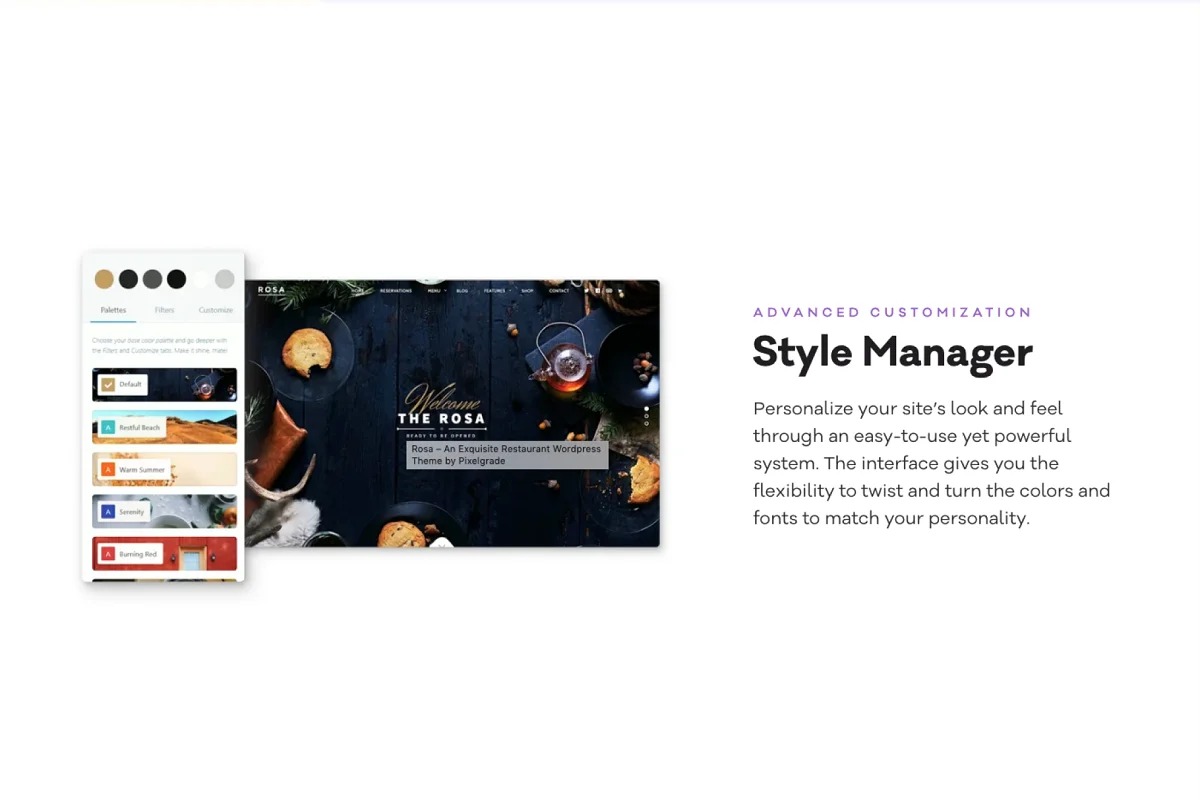Click the ROSA logo in preview
The width and height of the screenshot is (1200, 800).
(x=271, y=290)
